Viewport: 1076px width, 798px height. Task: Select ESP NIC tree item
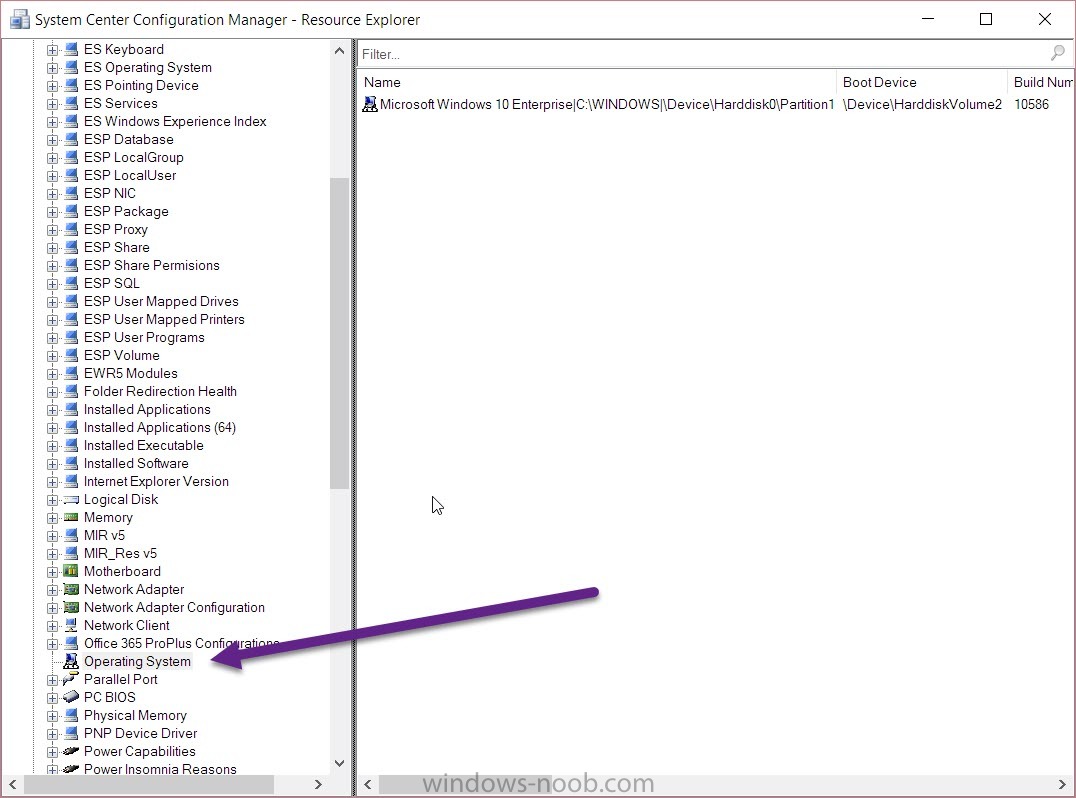click(x=110, y=193)
